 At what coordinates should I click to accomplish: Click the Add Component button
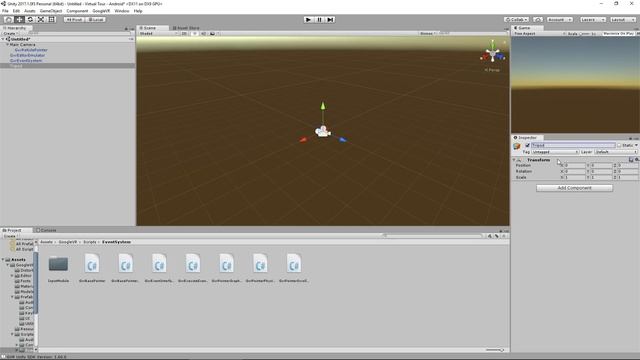[x=574, y=188]
